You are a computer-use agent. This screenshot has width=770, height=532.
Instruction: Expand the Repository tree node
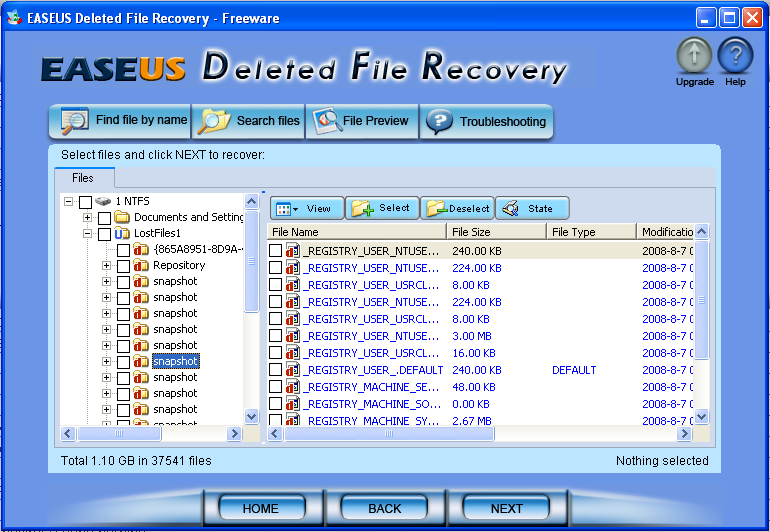[106, 265]
